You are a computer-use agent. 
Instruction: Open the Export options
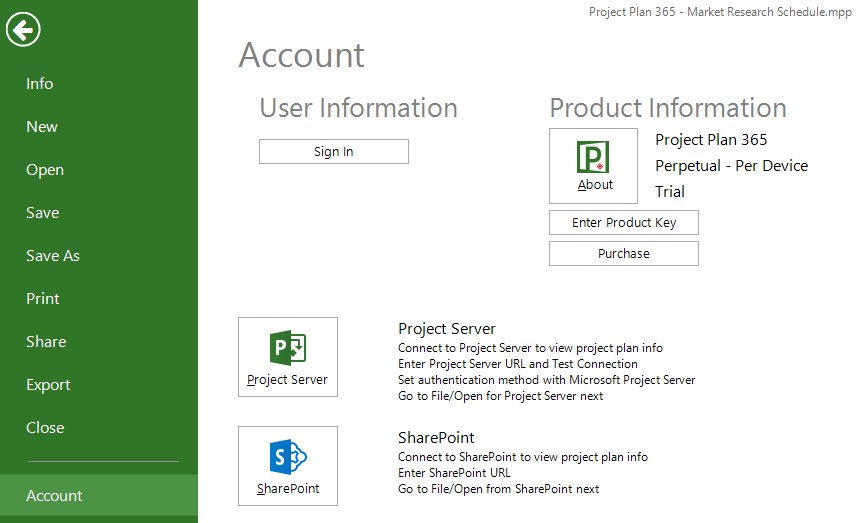(48, 385)
